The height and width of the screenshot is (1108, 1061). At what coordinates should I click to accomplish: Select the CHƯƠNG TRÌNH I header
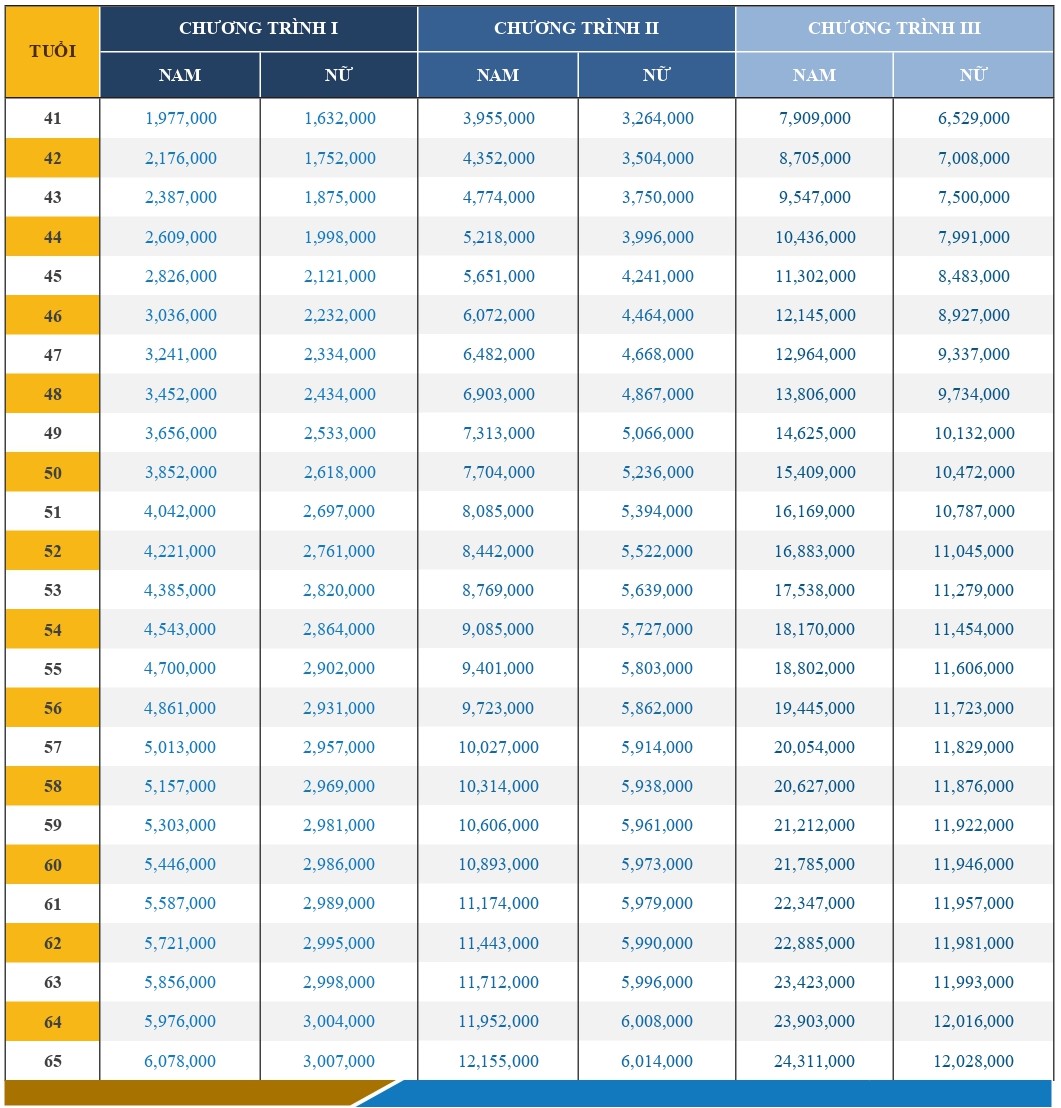pyautogui.click(x=259, y=29)
